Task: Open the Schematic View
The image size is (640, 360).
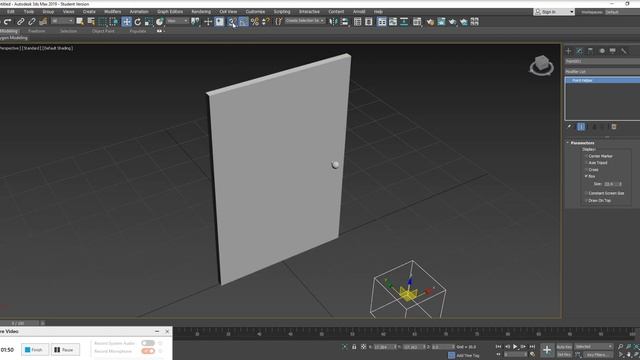Action: pyautogui.click(x=404, y=21)
